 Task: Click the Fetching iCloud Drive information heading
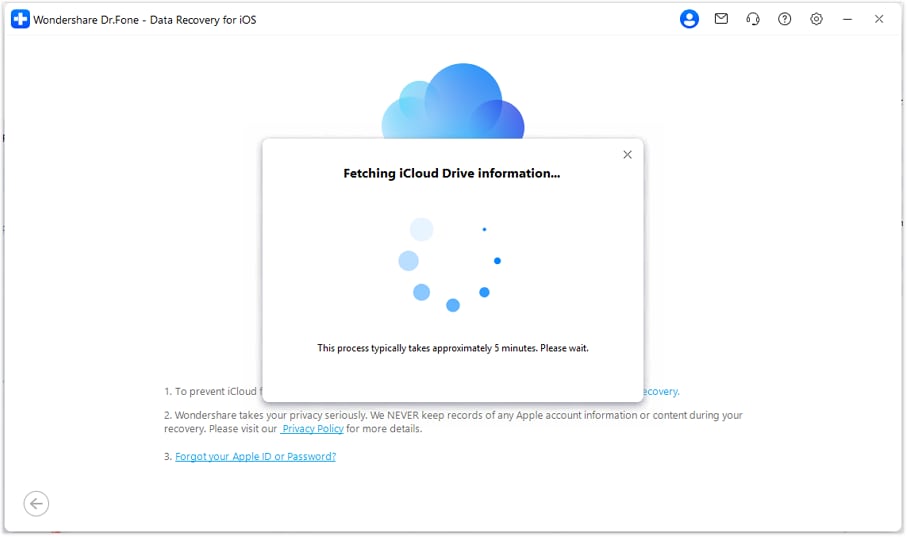coord(452,174)
